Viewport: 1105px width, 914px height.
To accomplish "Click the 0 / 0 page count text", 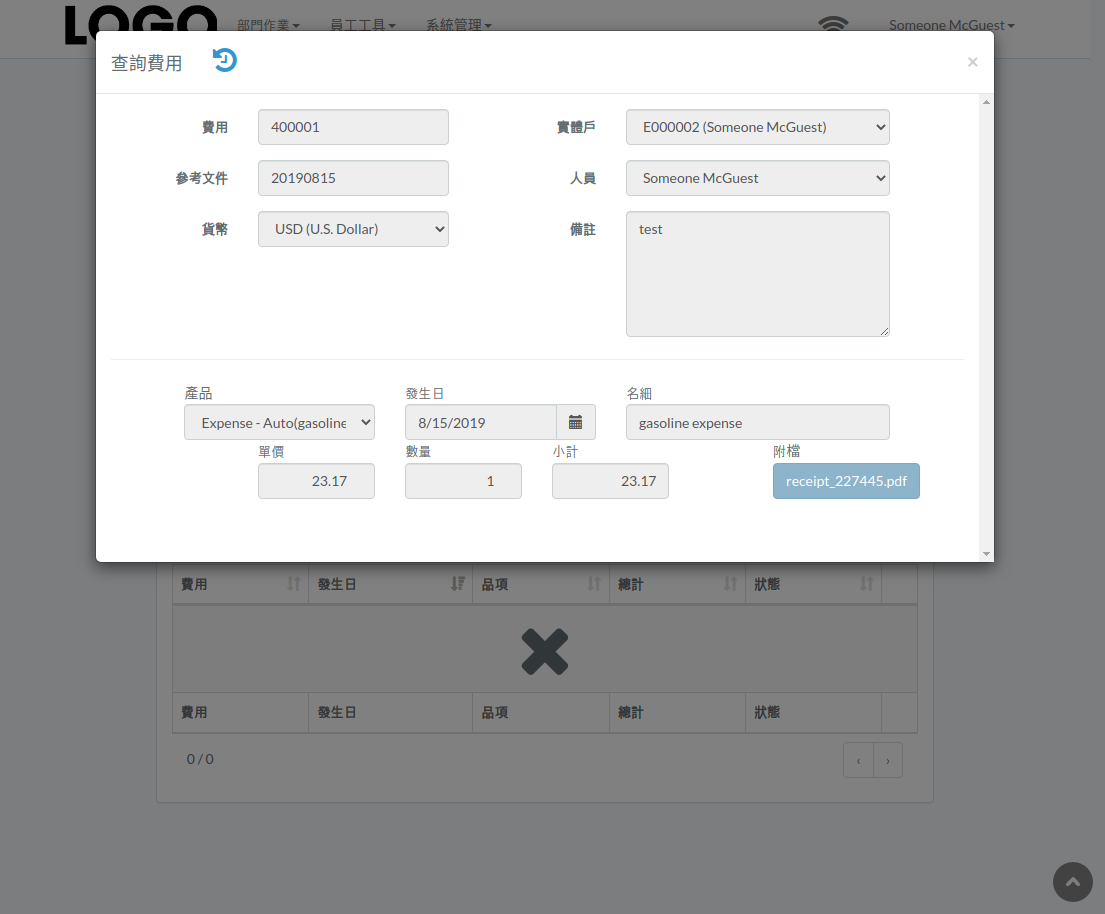I will [x=200, y=759].
